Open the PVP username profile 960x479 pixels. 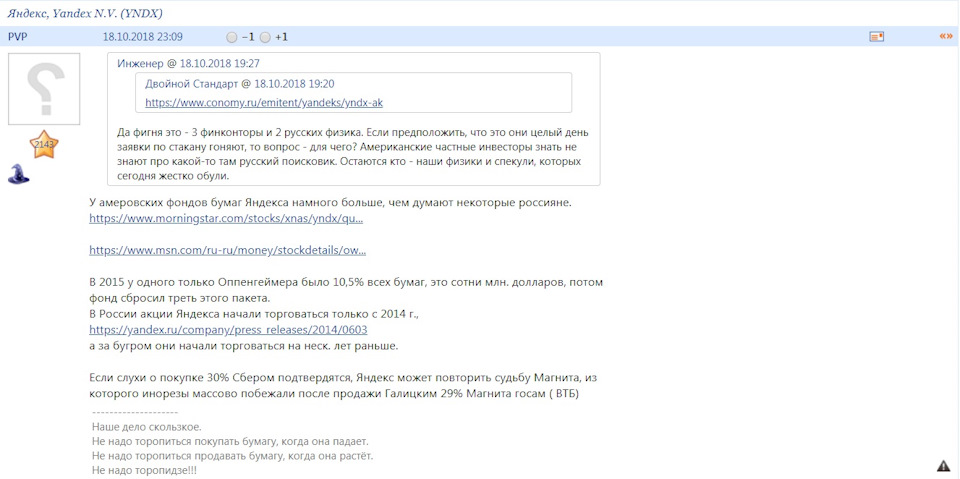pyautogui.click(x=17, y=37)
